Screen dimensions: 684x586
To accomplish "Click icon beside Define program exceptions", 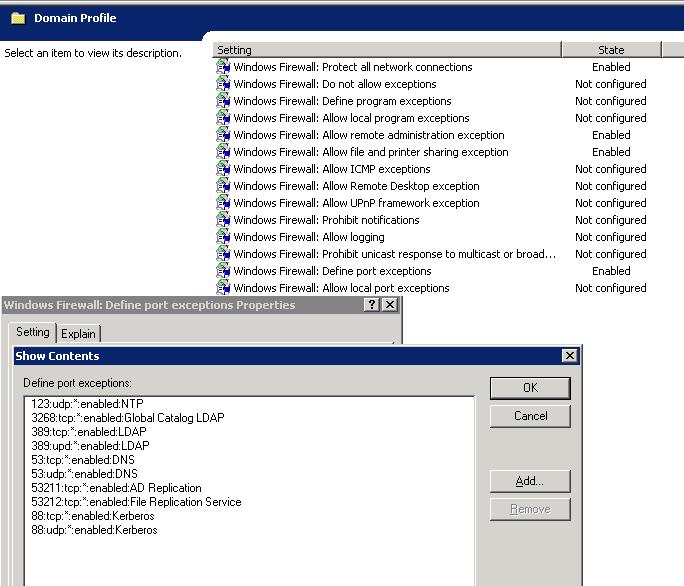I will tap(223, 101).
